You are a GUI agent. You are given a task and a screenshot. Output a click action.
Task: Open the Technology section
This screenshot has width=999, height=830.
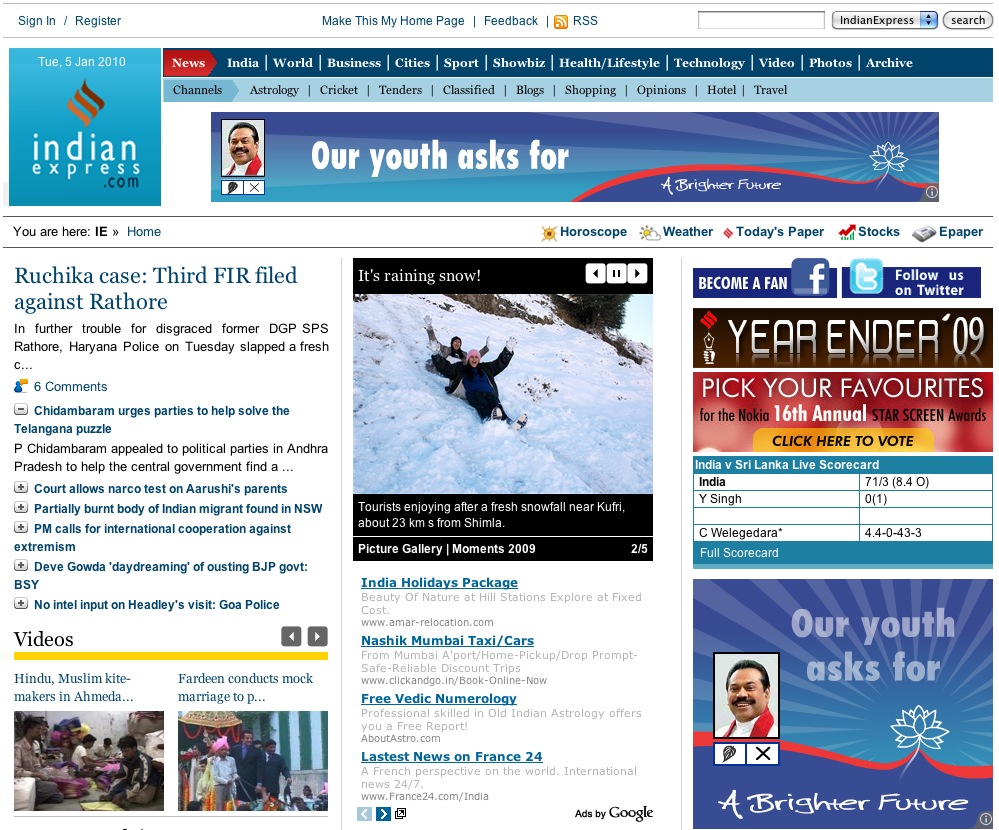click(x=709, y=63)
